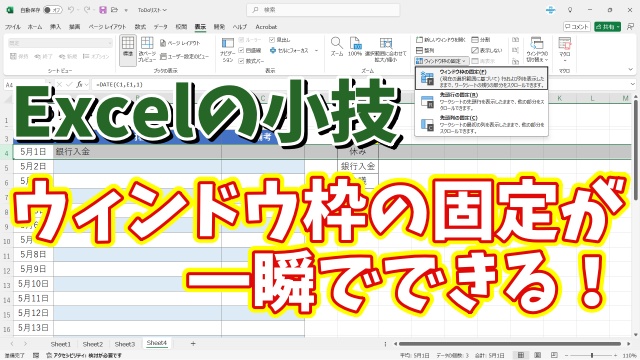The image size is (640, 360).
Task: Click the Open folder icon in quick access
Action: [115, 10]
